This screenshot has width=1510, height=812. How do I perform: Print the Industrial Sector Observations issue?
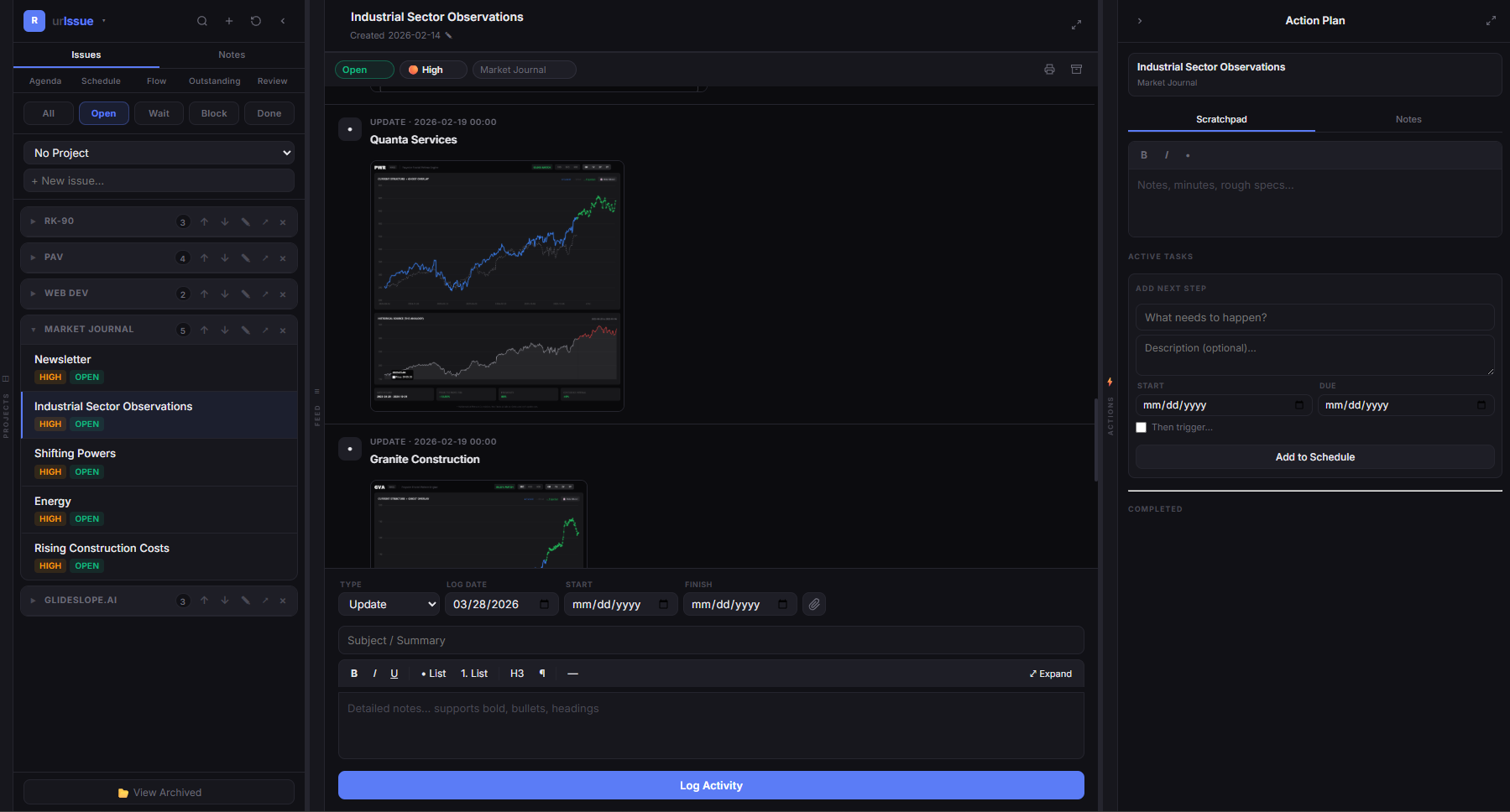tap(1049, 70)
